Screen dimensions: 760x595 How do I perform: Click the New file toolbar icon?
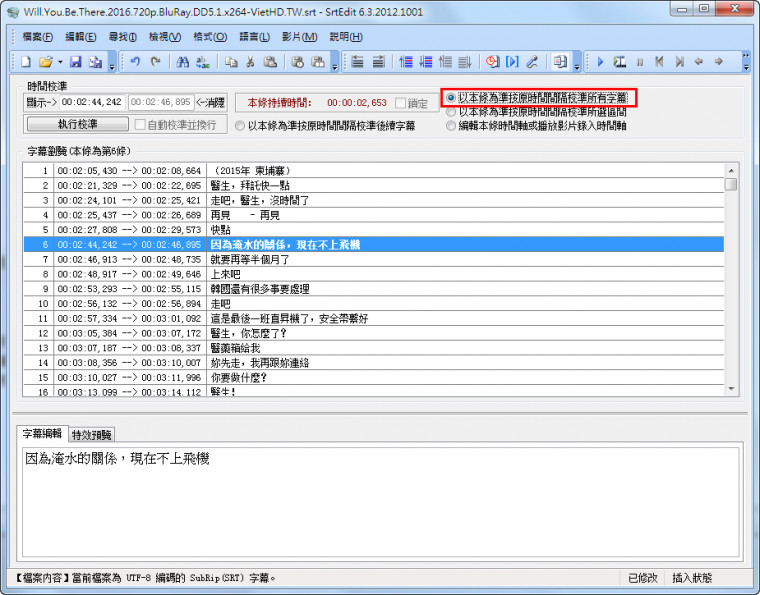[26, 62]
